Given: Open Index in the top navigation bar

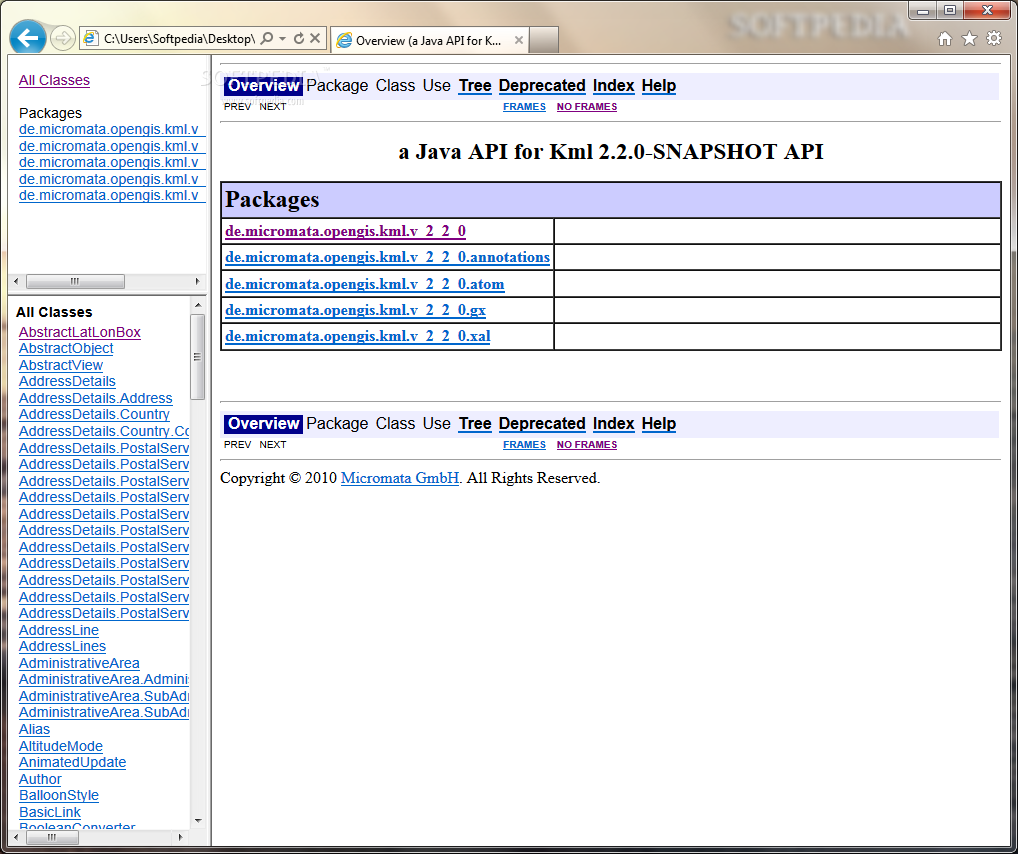Looking at the screenshot, I should click(x=614, y=86).
